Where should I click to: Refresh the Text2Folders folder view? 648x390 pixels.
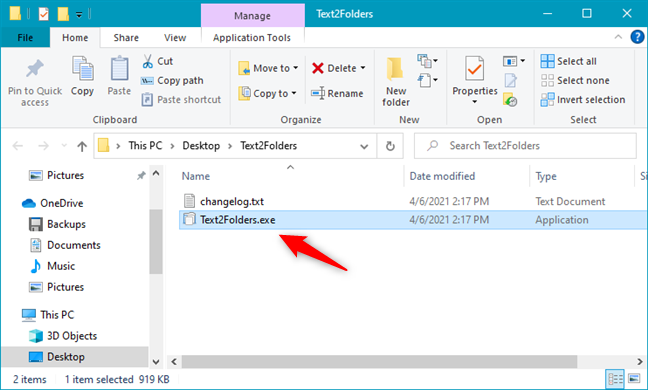point(390,146)
